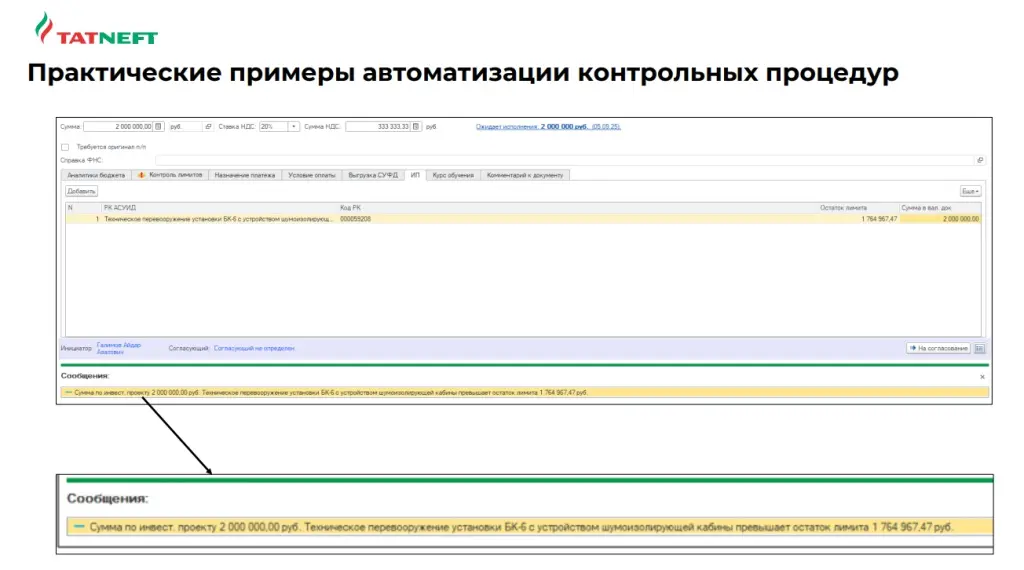Click the N column header
The image size is (1024, 570).
click(x=83, y=208)
